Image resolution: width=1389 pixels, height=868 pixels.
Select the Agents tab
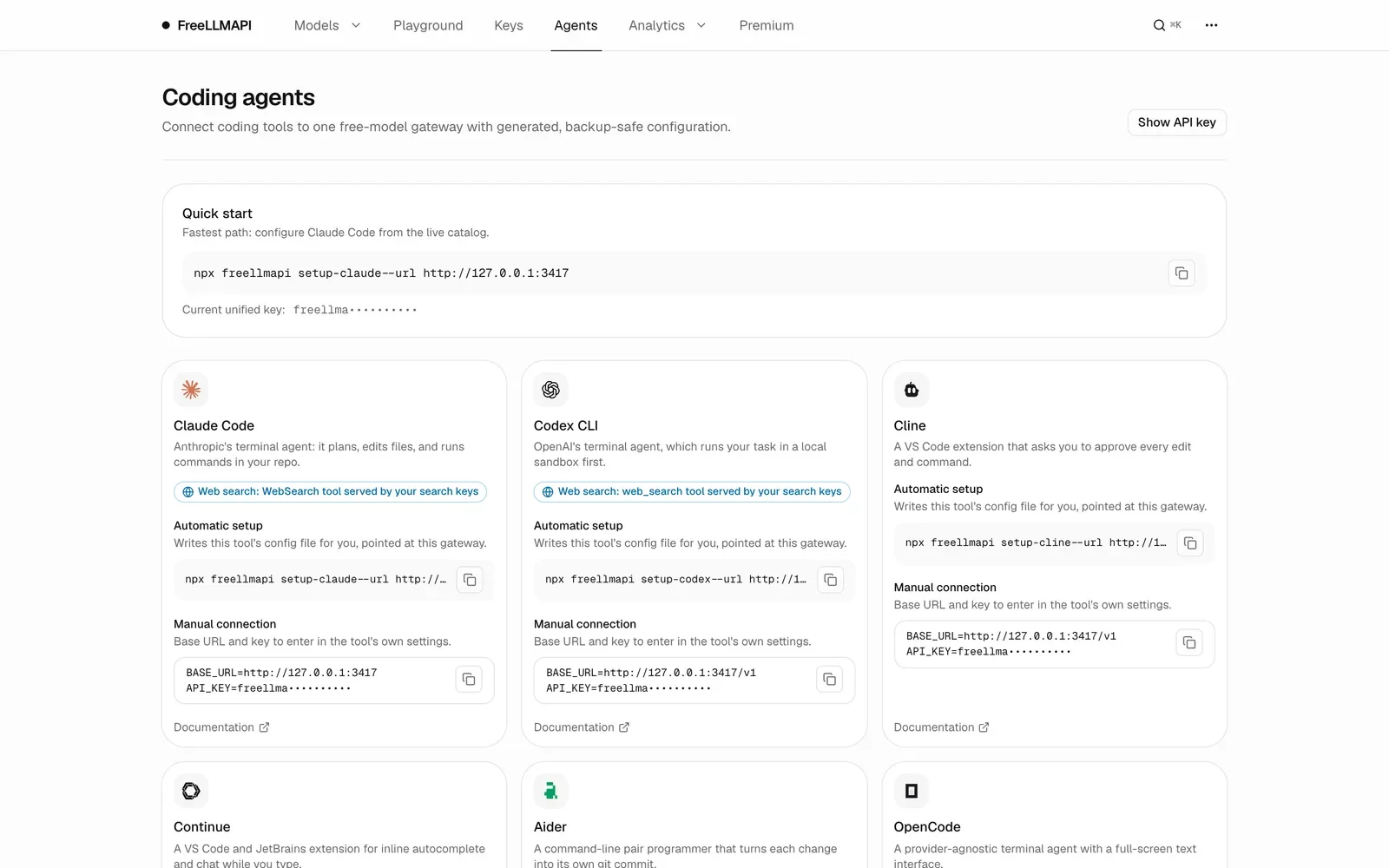[576, 25]
